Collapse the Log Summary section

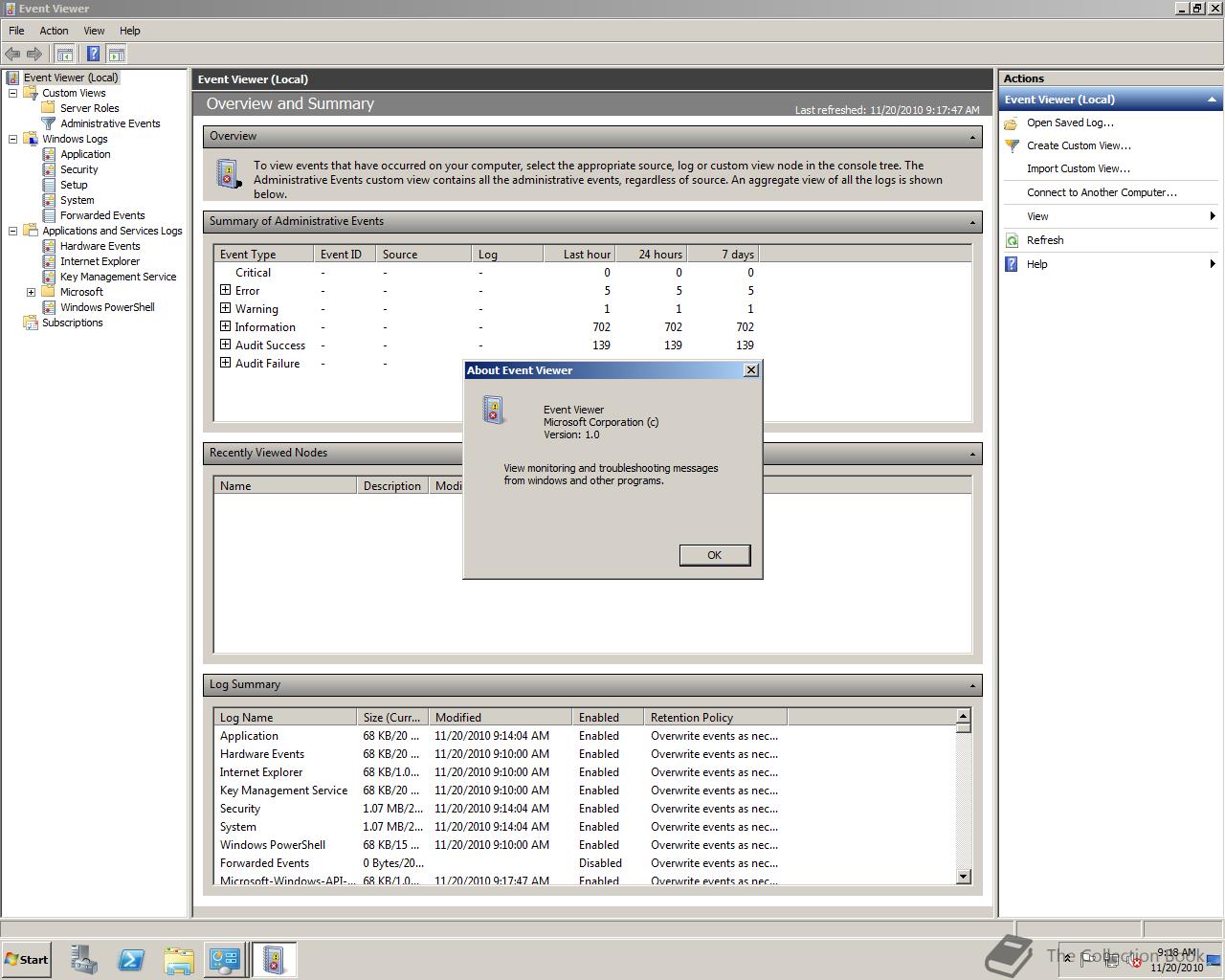click(x=972, y=685)
